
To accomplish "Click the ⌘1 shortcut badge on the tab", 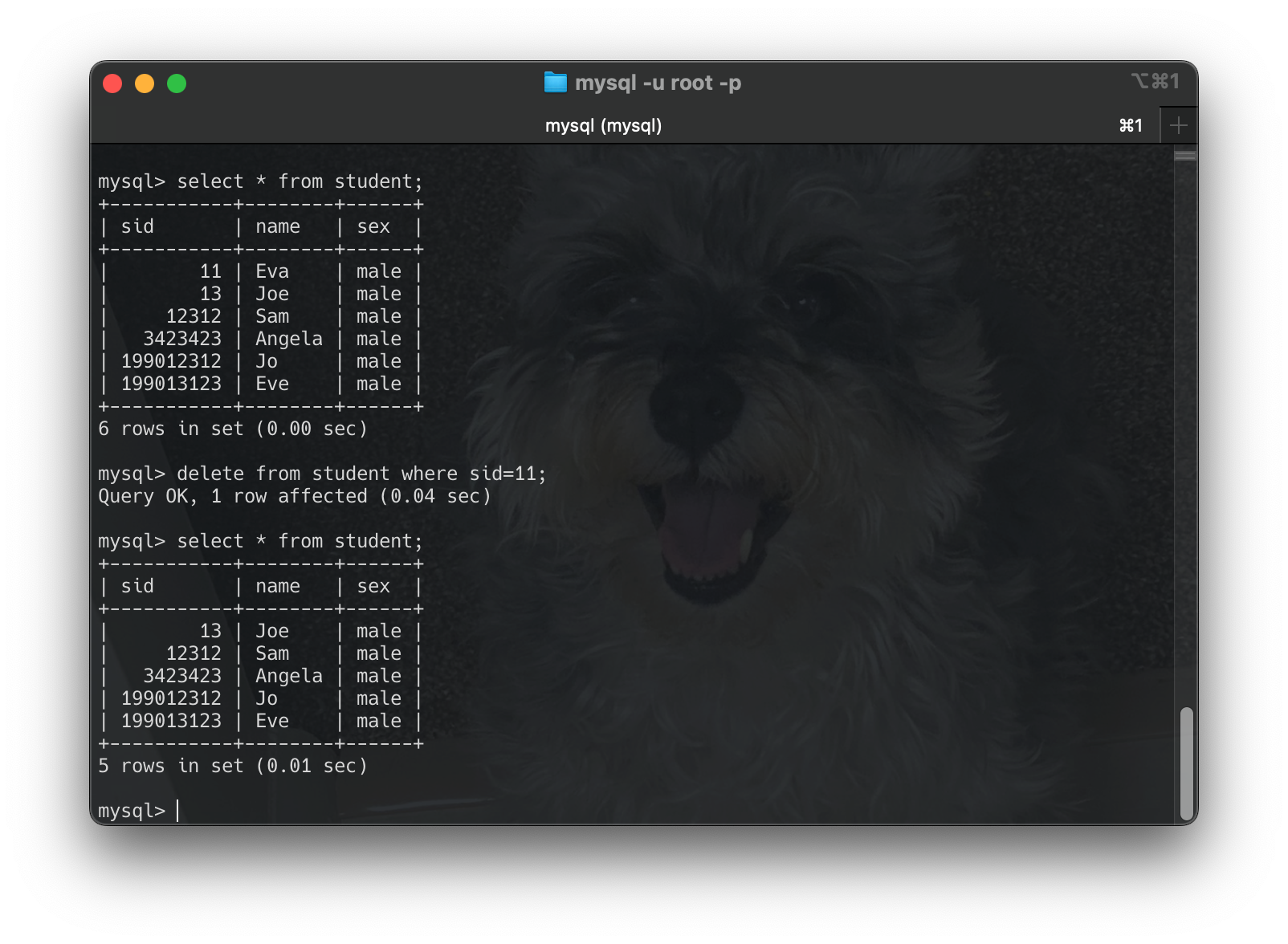I will 1131,125.
